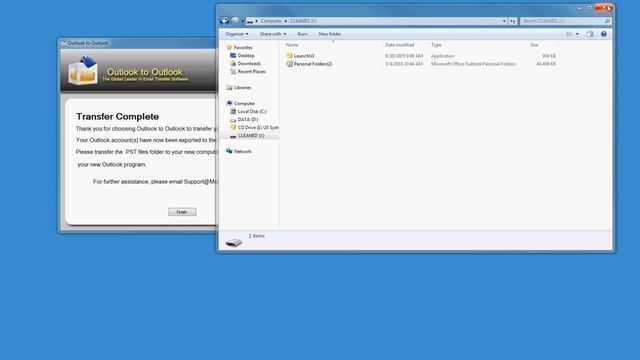Minimize the Explorer window
Image resolution: width=640 pixels, height=360 pixels.
pyautogui.click(x=579, y=7)
